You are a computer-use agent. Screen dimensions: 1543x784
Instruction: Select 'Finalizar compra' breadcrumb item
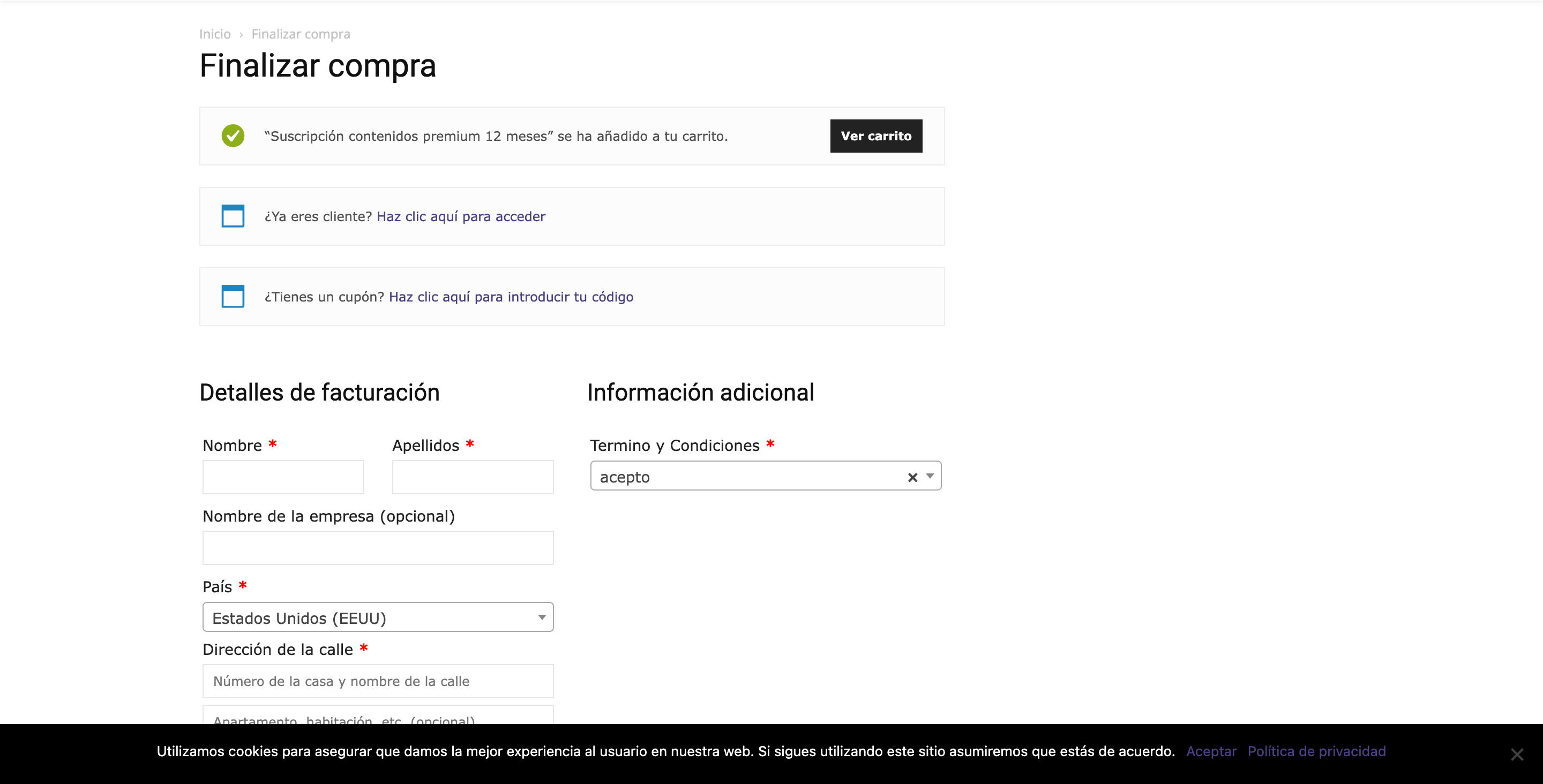[301, 34]
